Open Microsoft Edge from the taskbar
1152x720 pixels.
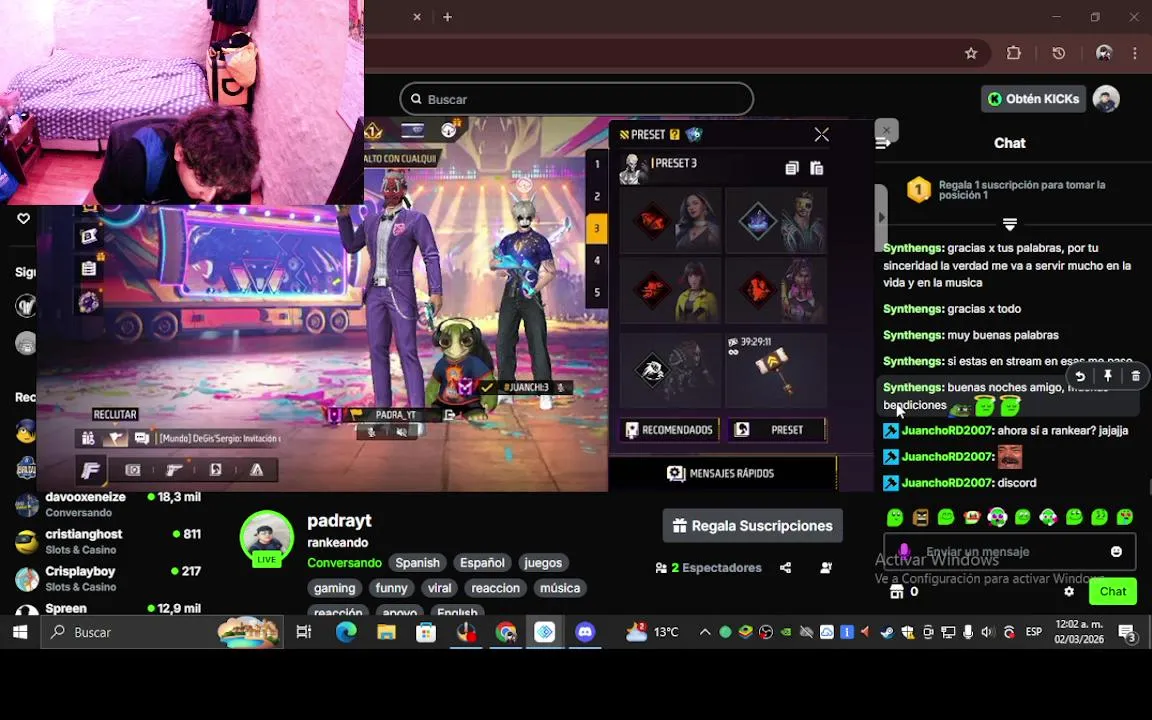point(346,632)
